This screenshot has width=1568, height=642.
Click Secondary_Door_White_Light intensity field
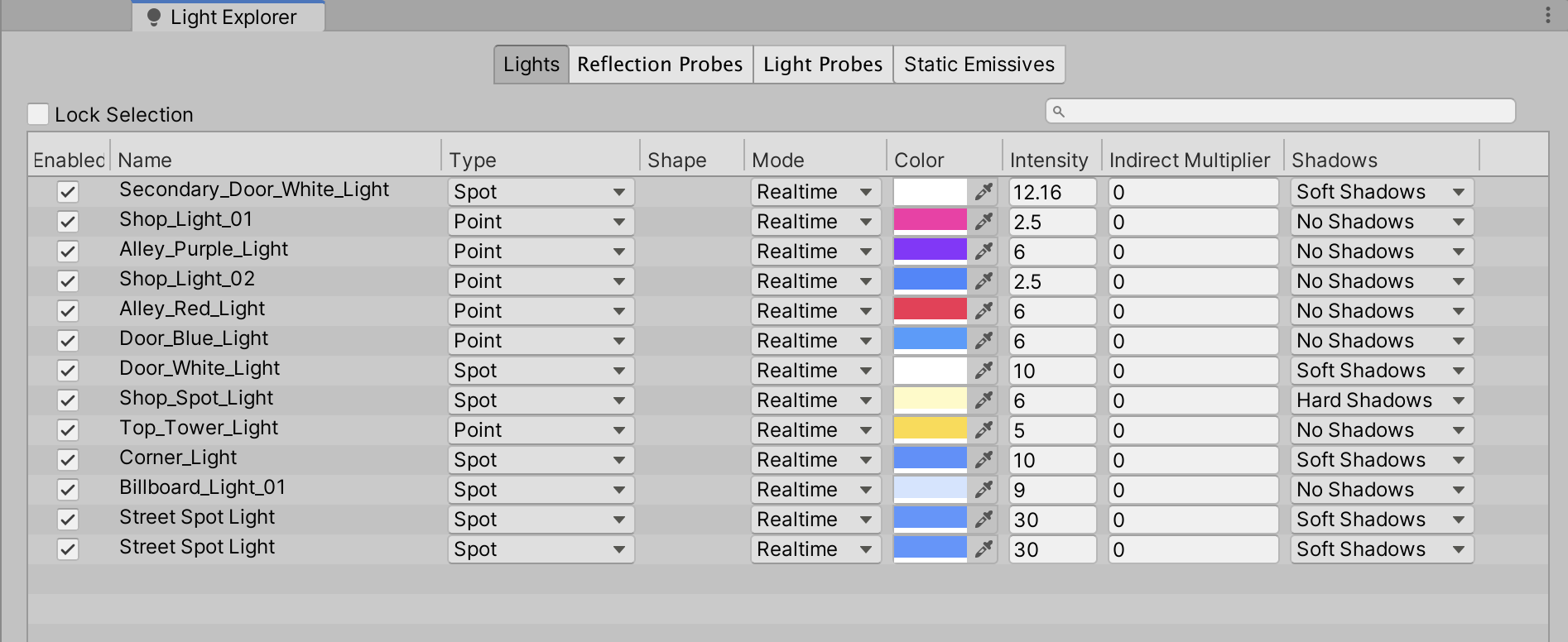(x=1051, y=192)
